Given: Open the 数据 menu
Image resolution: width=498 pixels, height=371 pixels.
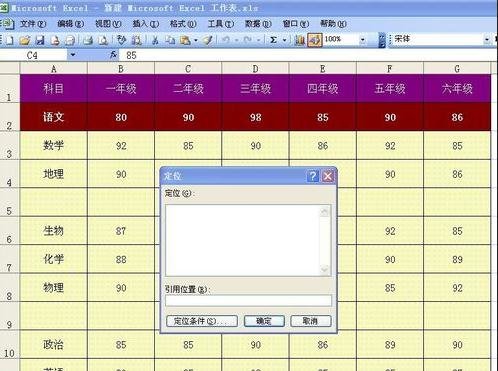Looking at the screenshot, I should pos(258,24).
